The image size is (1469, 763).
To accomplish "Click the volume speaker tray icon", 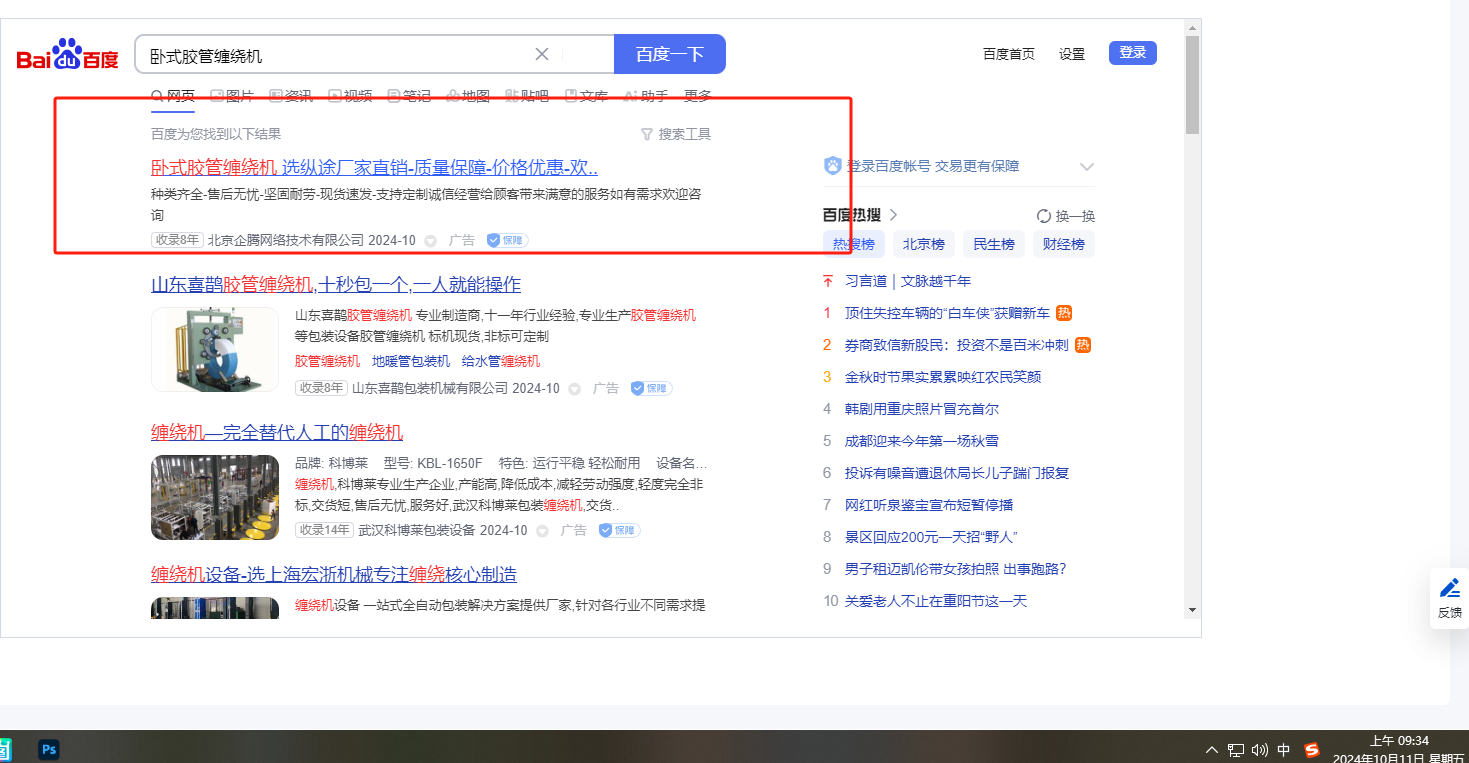I will pyautogui.click(x=1260, y=750).
